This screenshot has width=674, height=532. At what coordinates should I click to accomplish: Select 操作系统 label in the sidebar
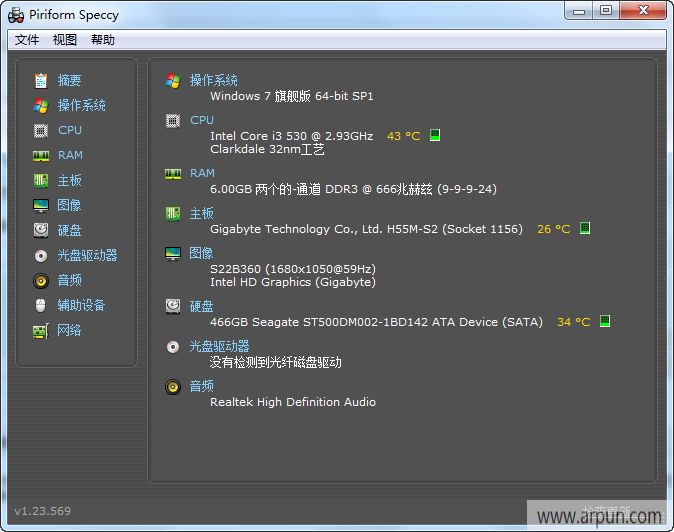pos(82,105)
